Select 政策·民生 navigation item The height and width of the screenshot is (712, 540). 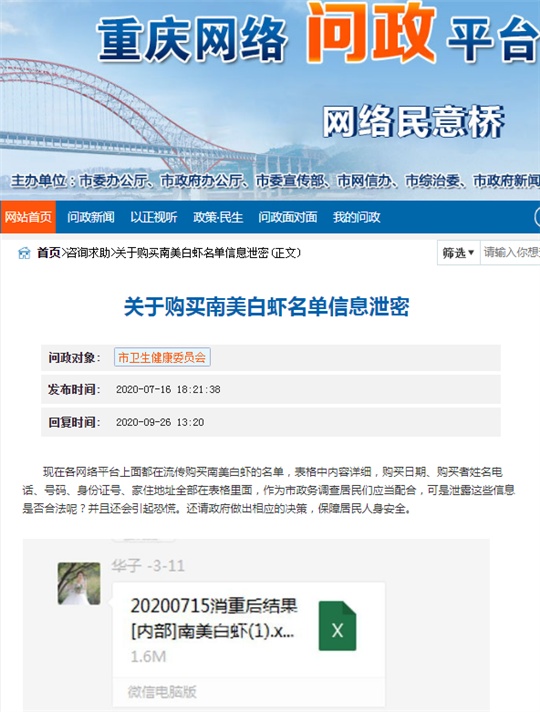[x=218, y=217]
